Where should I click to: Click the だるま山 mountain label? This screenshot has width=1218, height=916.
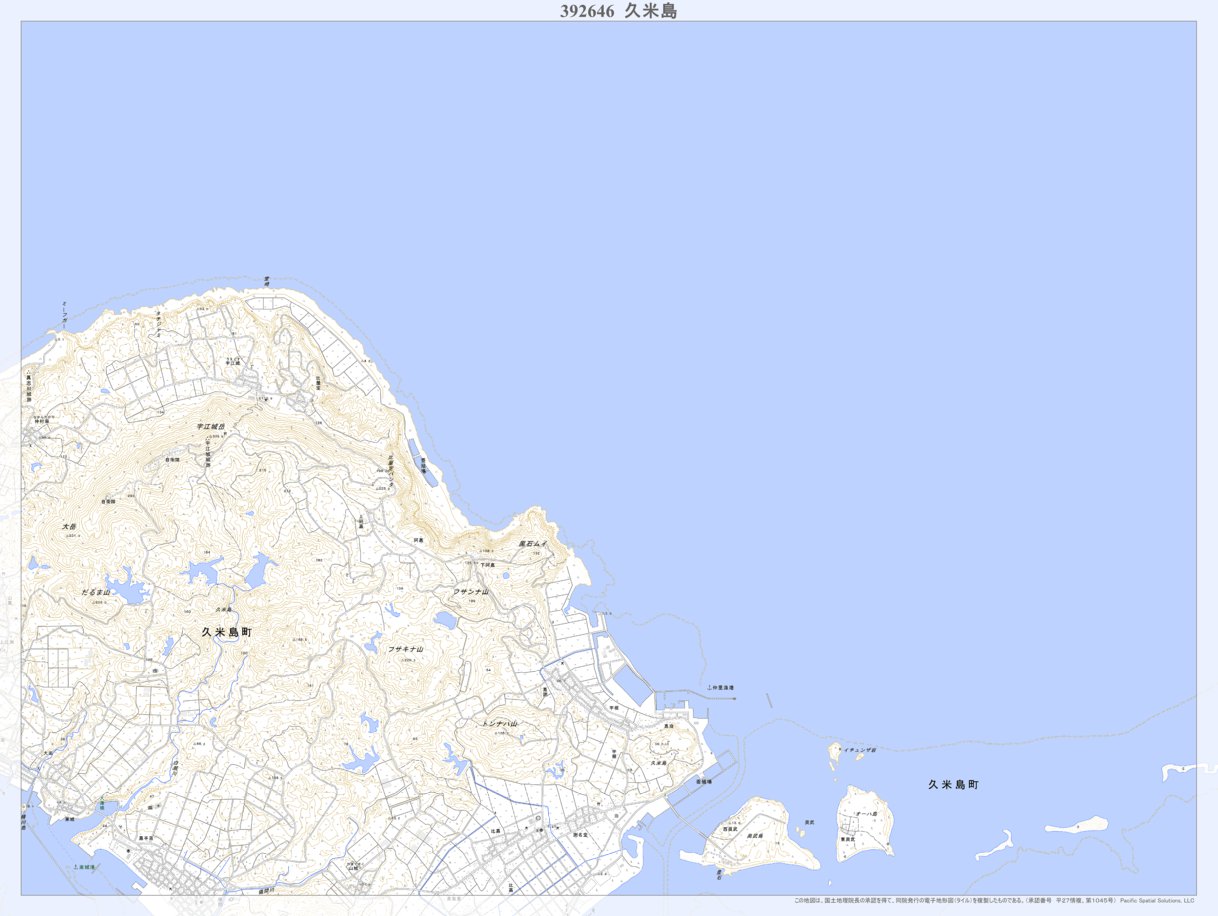coord(96,592)
